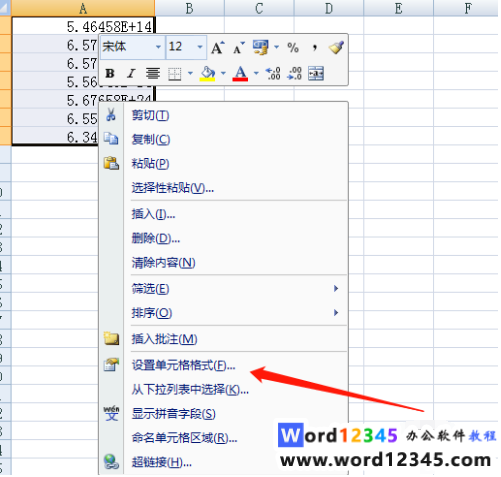Toggle Italic formatting in mini toolbar
This screenshot has width=501, height=477.
[x=131, y=73]
